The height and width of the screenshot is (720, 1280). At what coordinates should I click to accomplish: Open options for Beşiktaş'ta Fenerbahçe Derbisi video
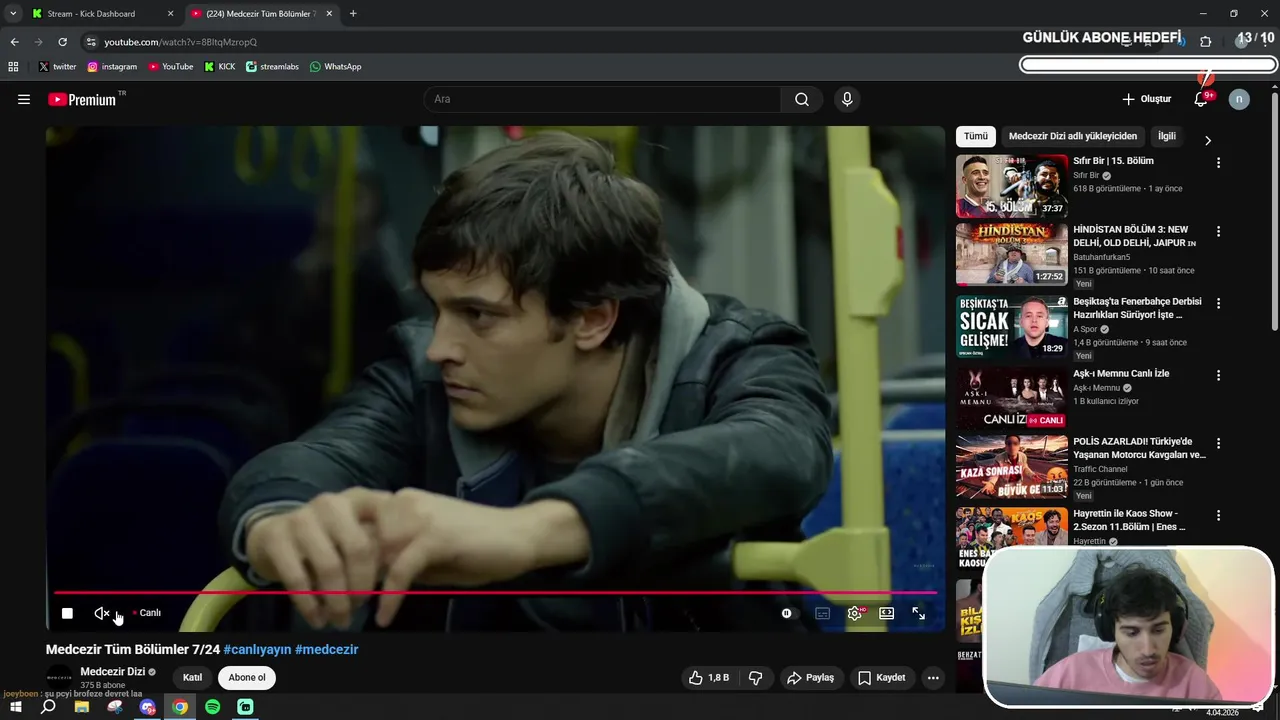(x=1218, y=303)
